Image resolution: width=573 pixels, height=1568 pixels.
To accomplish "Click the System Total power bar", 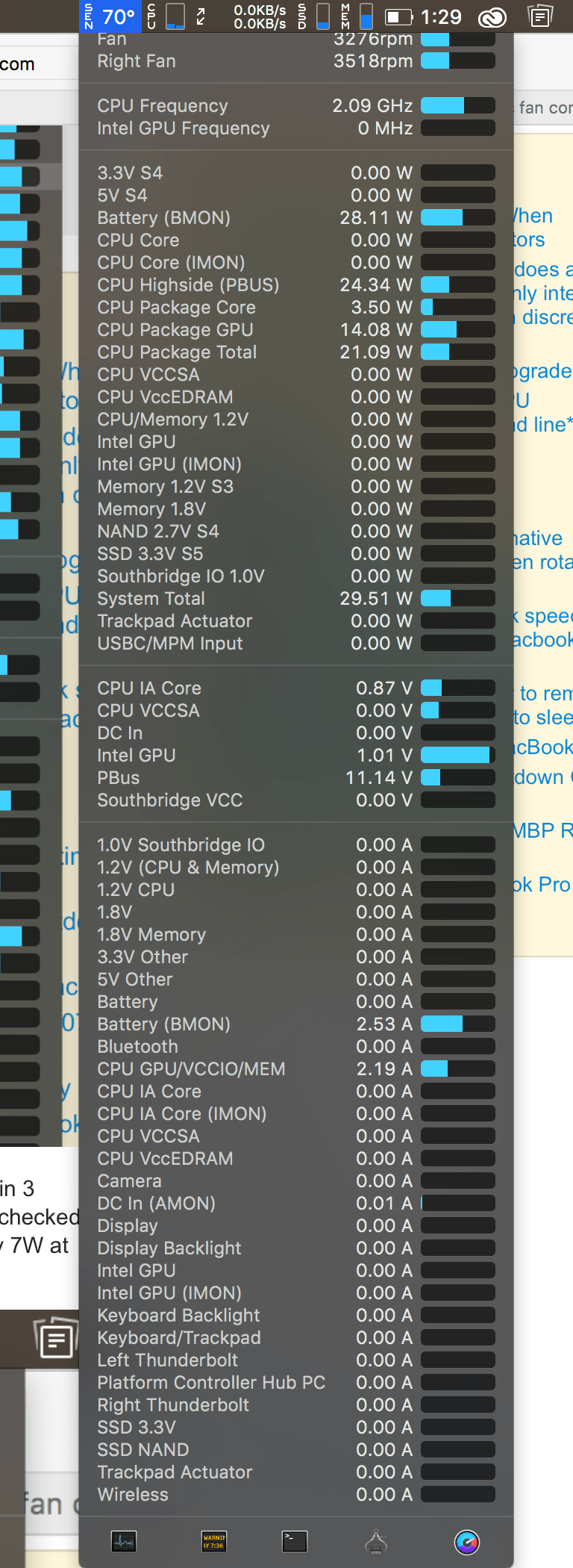I will [x=457, y=597].
